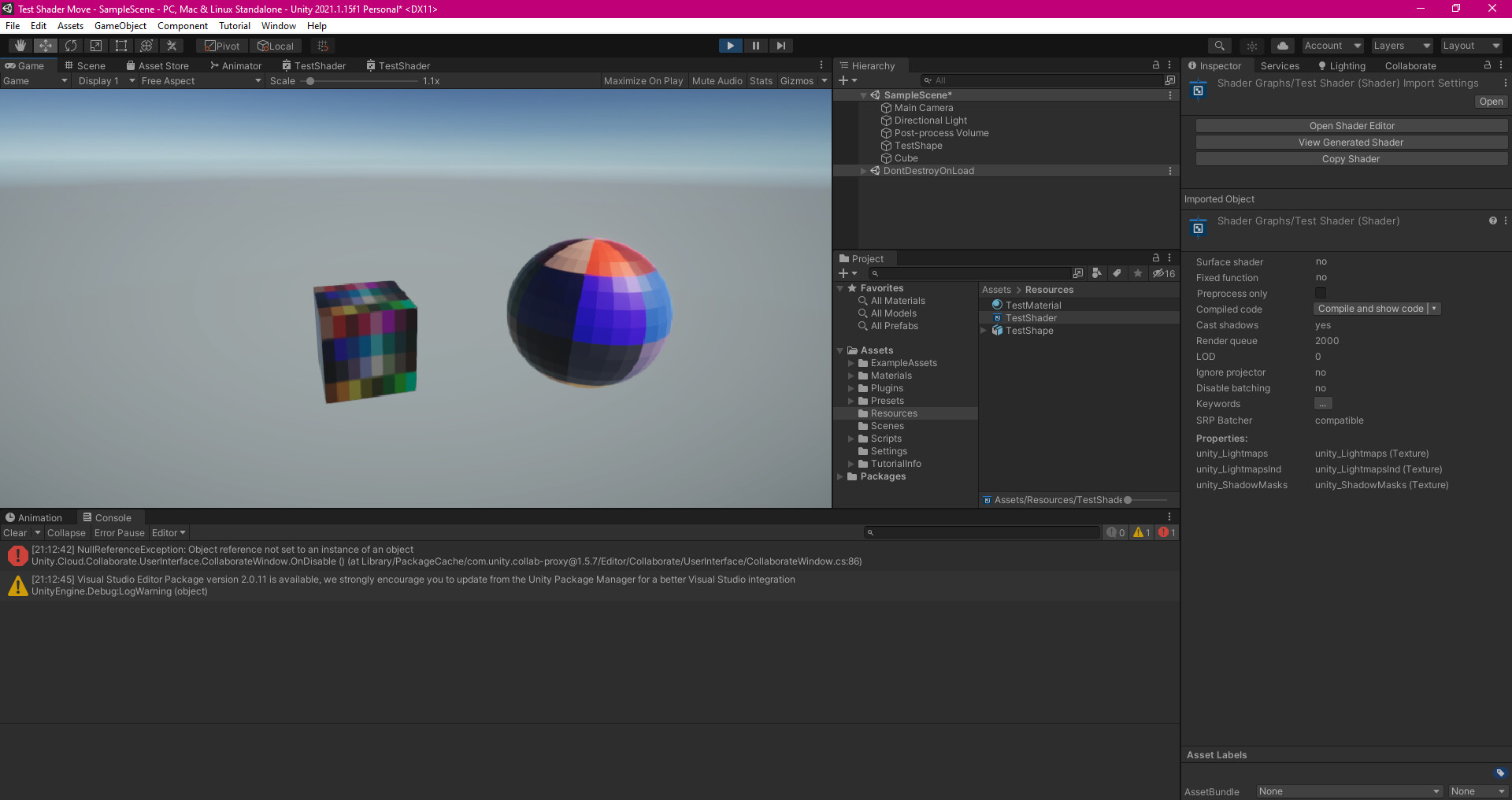Enable the Preprocess only checkbox
Viewport: 1512px width, 800px height.
(1320, 293)
